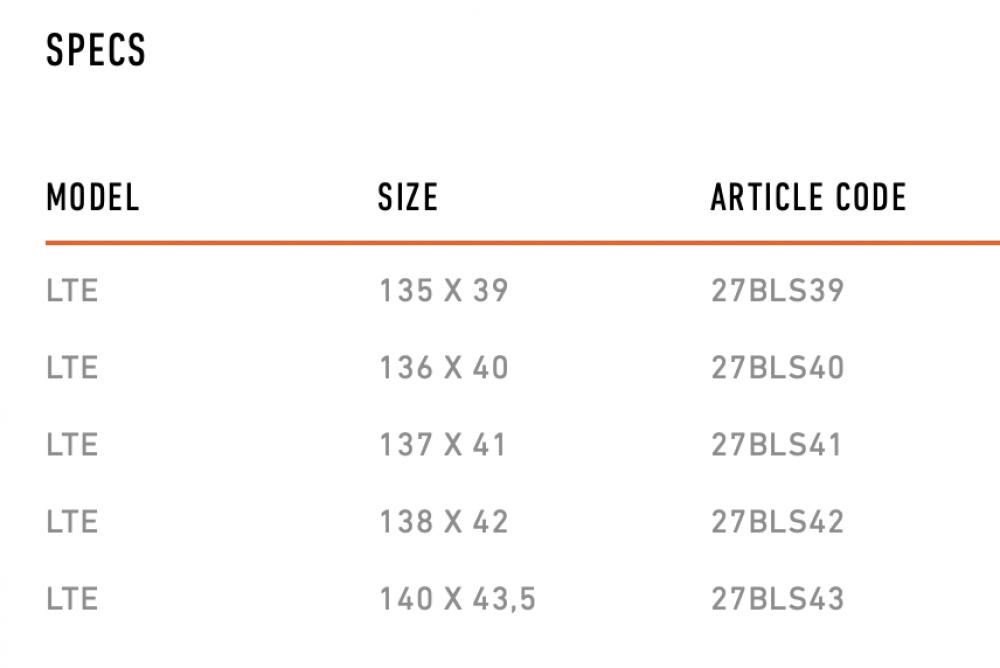Click the orange divider line below the headers
Image resolution: width=1000 pixels, height=668 pixels.
[x=522, y=242]
